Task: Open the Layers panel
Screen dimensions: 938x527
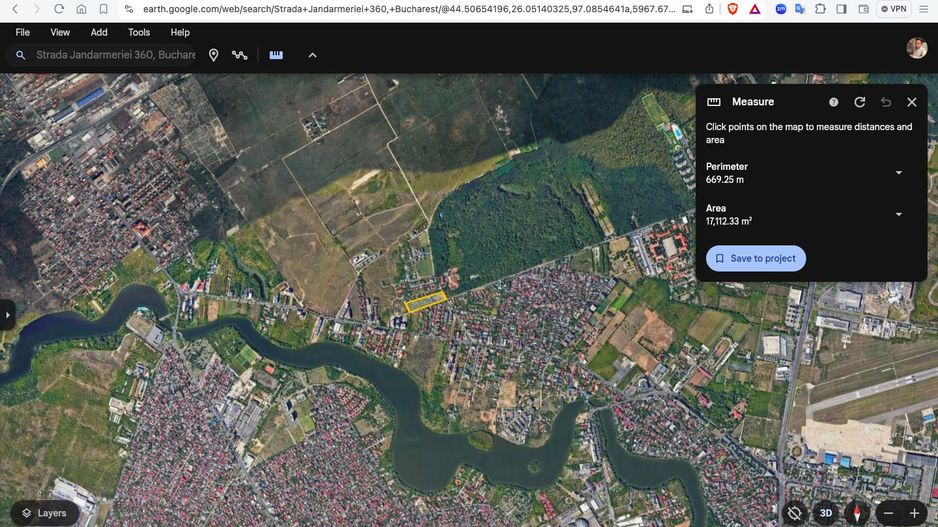Action: click(43, 513)
